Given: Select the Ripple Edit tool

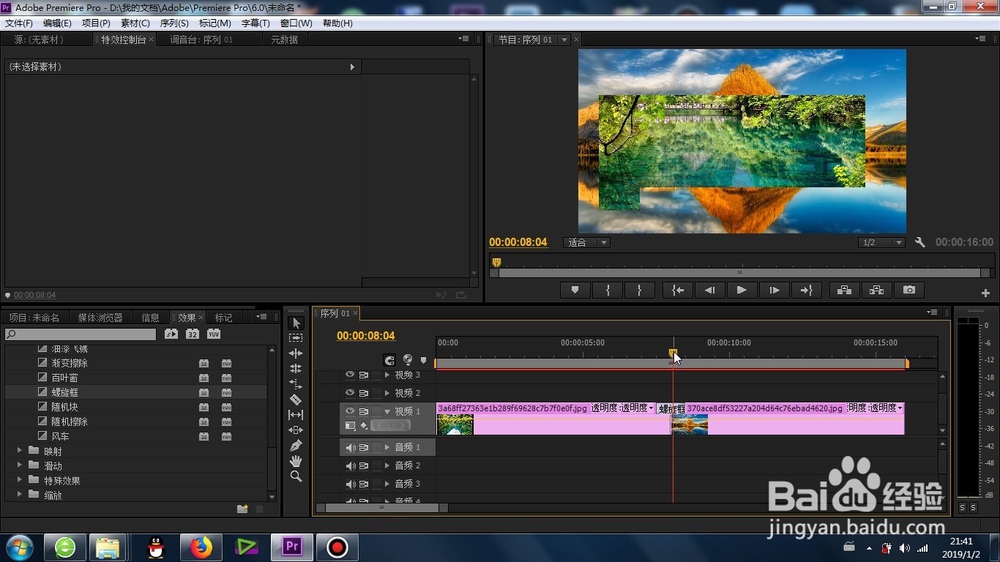Looking at the screenshot, I should tap(295, 353).
